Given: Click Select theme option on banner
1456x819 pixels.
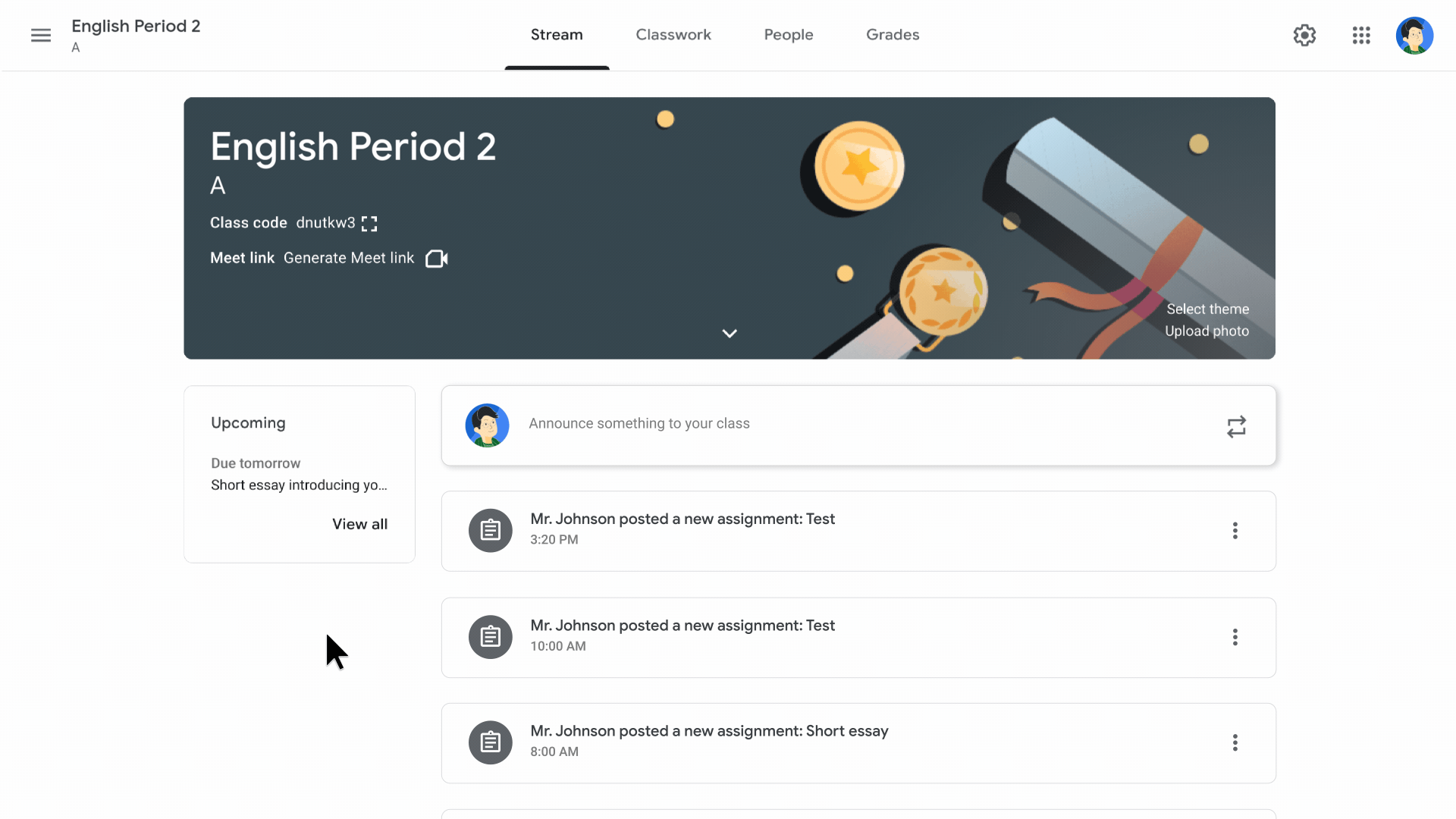Looking at the screenshot, I should 1207,308.
